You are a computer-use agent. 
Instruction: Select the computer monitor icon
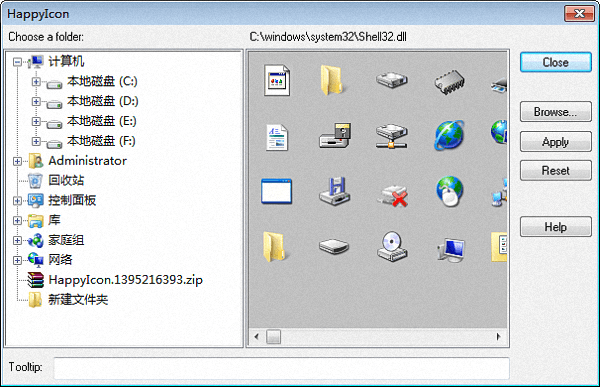(x=451, y=250)
